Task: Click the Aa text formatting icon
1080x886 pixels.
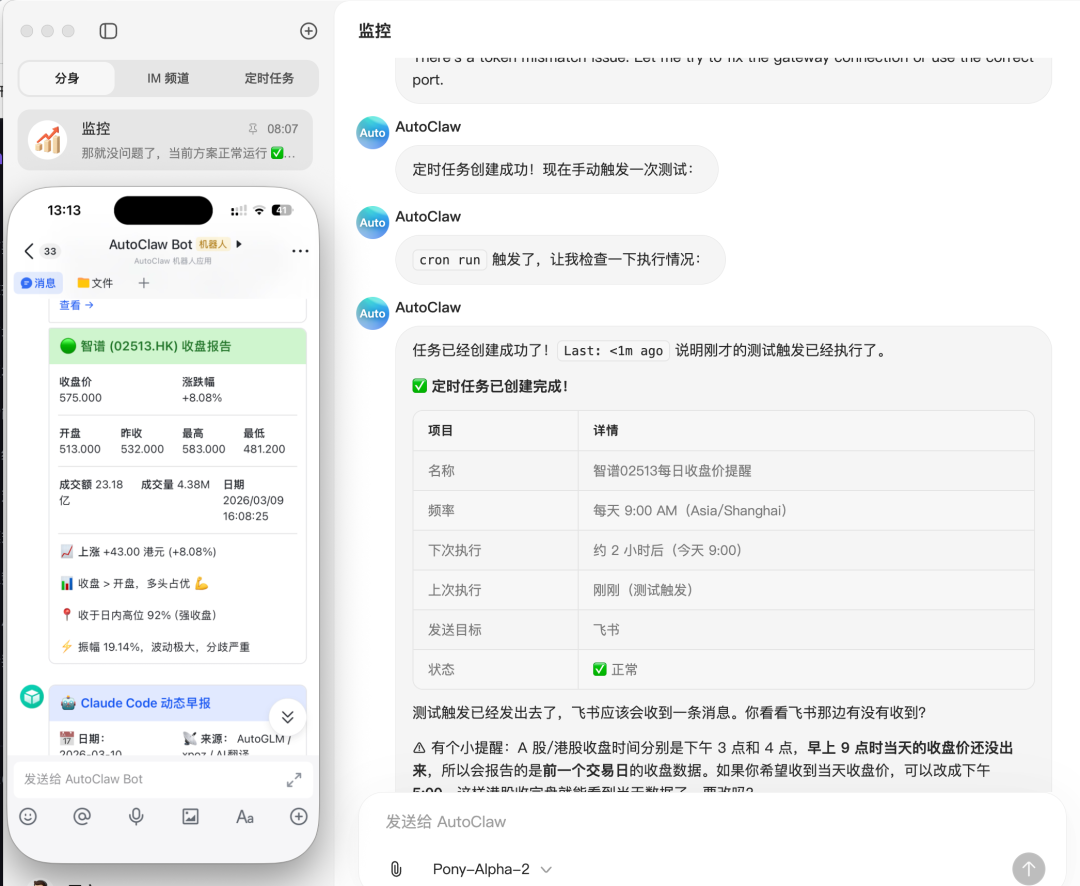Action: (245, 817)
